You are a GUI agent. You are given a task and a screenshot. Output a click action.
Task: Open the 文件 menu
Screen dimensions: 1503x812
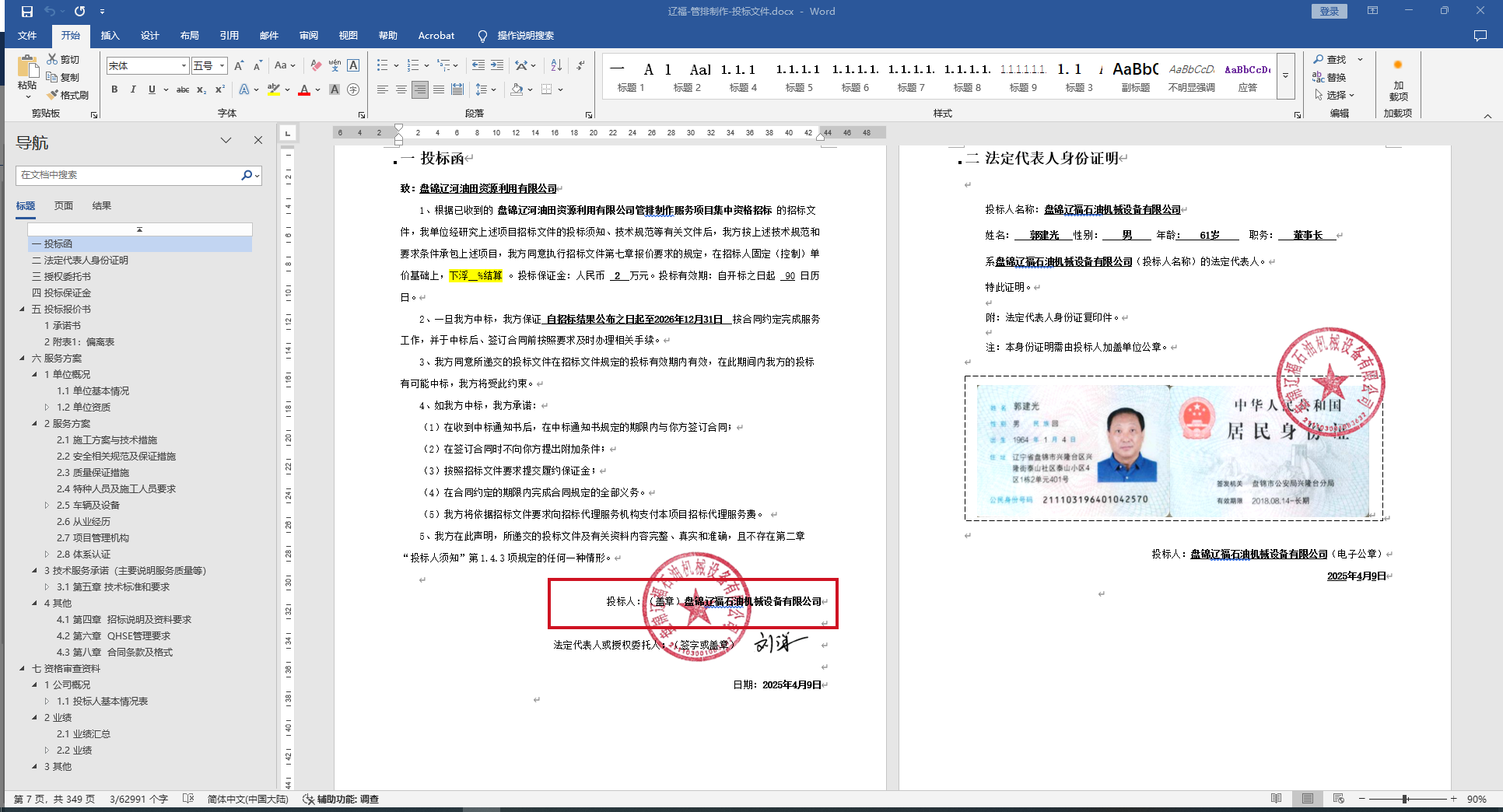click(x=27, y=36)
